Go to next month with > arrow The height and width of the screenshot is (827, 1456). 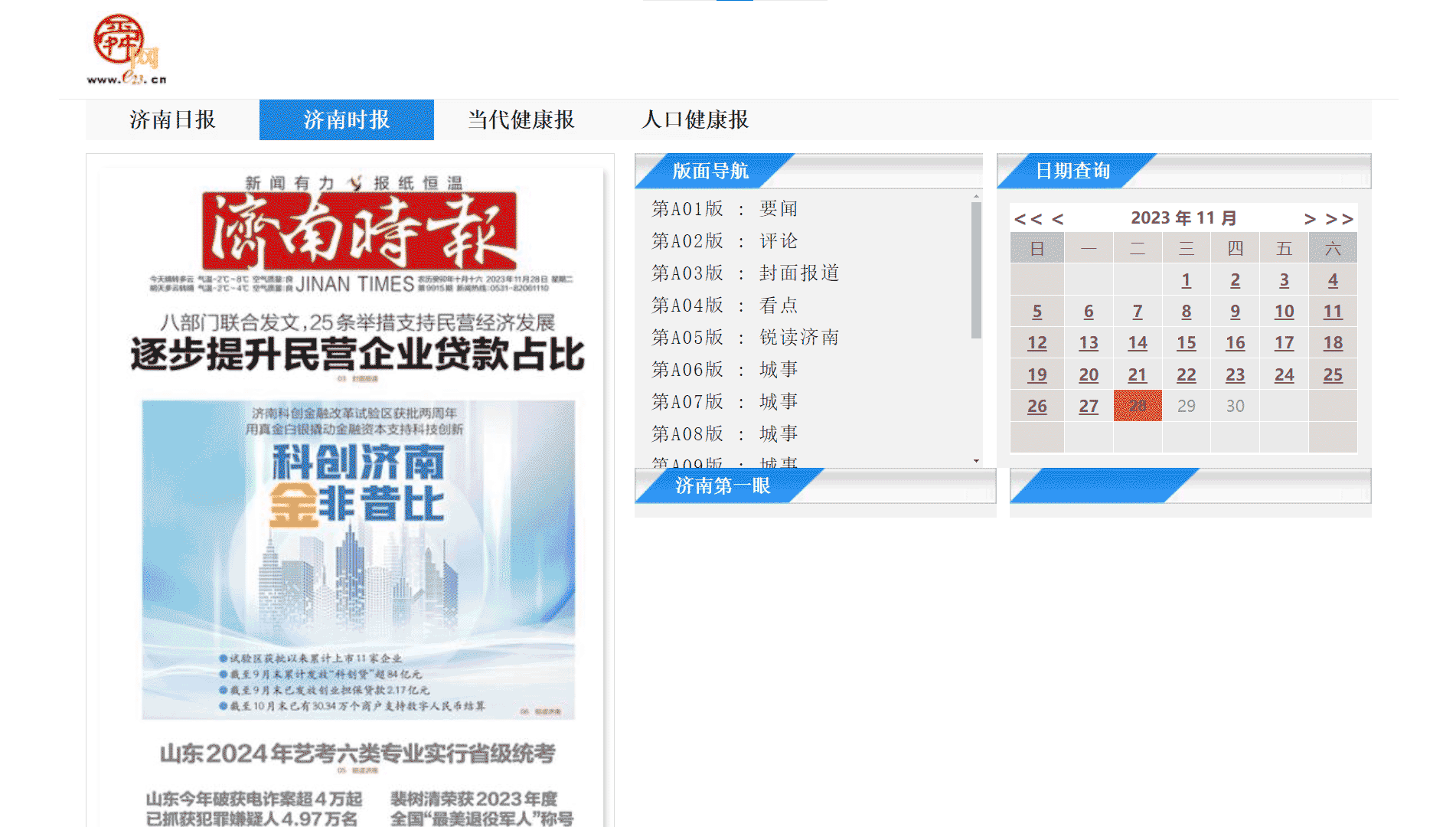point(1310,219)
